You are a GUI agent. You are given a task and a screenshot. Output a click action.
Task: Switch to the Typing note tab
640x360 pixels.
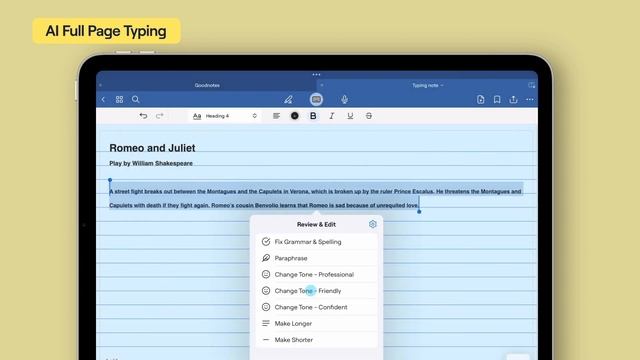tap(427, 85)
